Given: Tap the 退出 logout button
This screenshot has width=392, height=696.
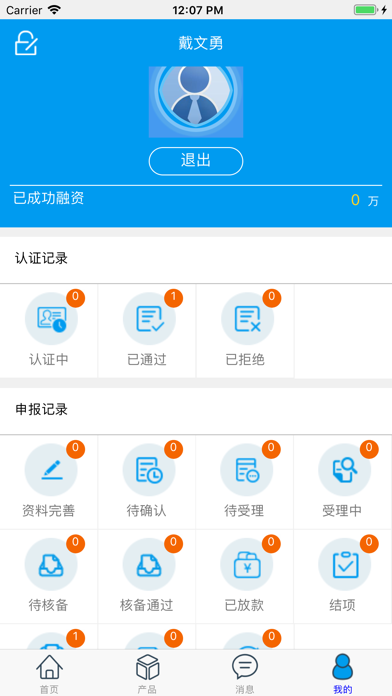Looking at the screenshot, I should pyautogui.click(x=196, y=161).
